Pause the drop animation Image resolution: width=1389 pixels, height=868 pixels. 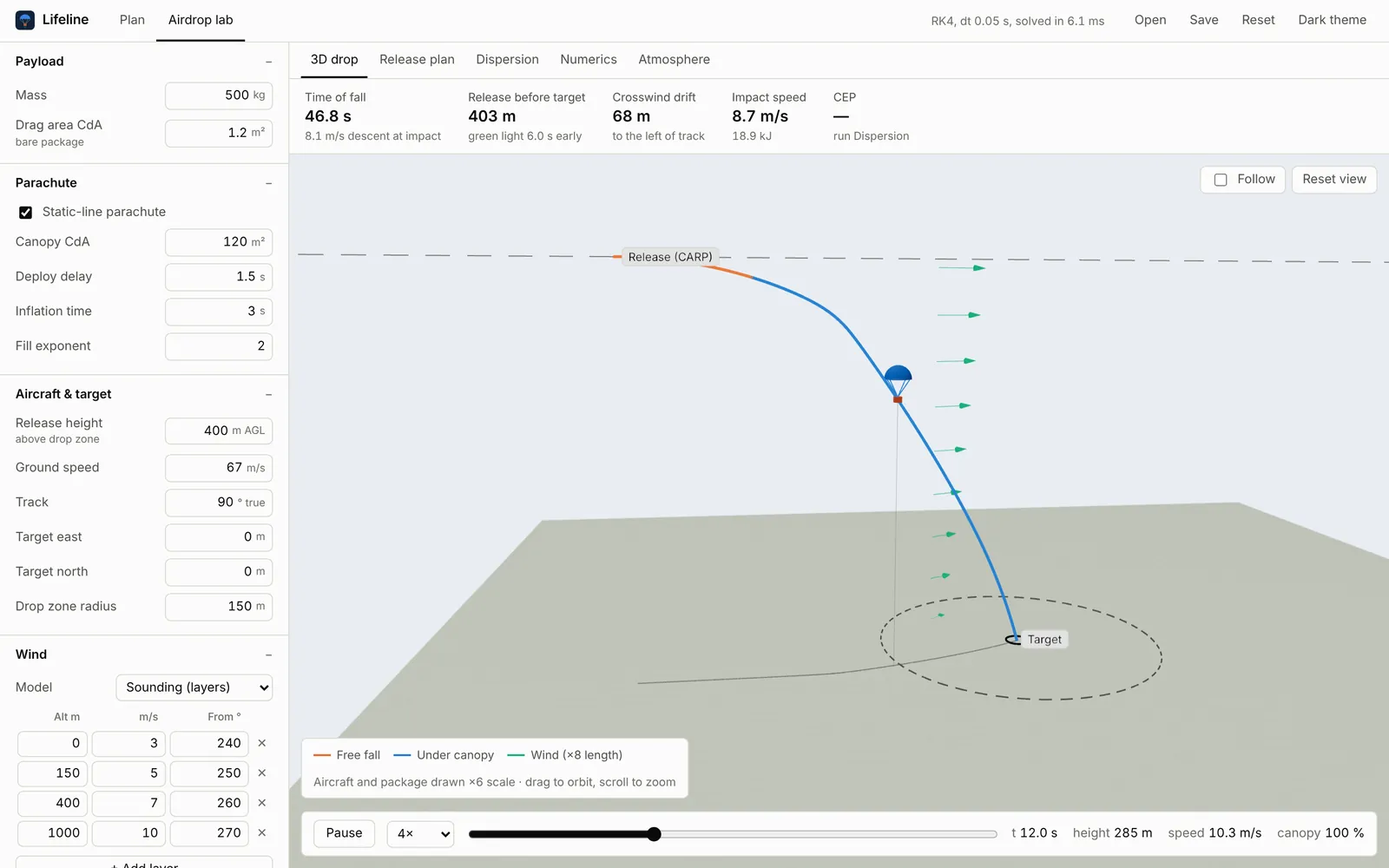coord(345,833)
